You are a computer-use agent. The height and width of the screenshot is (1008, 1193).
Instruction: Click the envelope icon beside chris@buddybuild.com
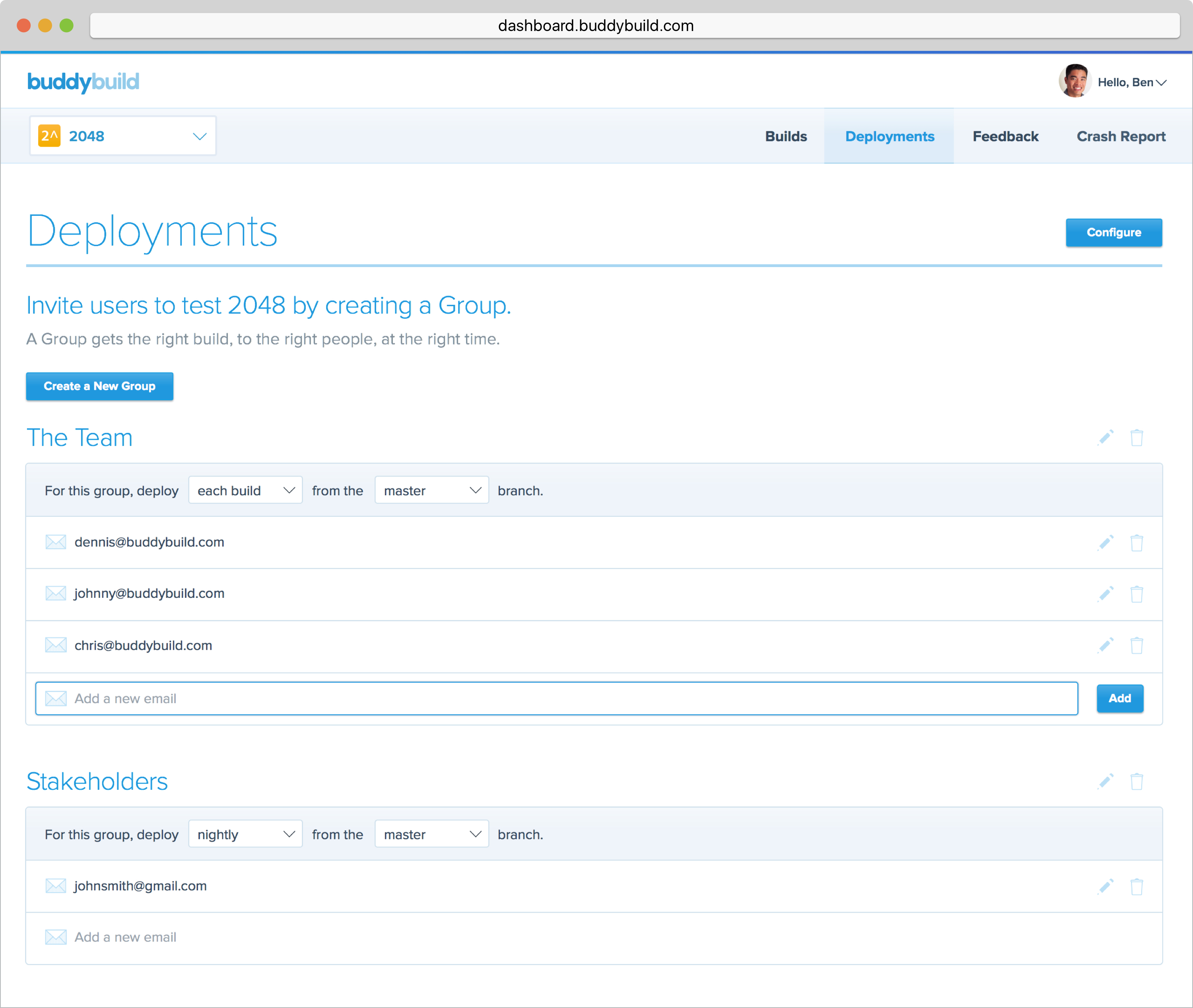click(x=55, y=645)
